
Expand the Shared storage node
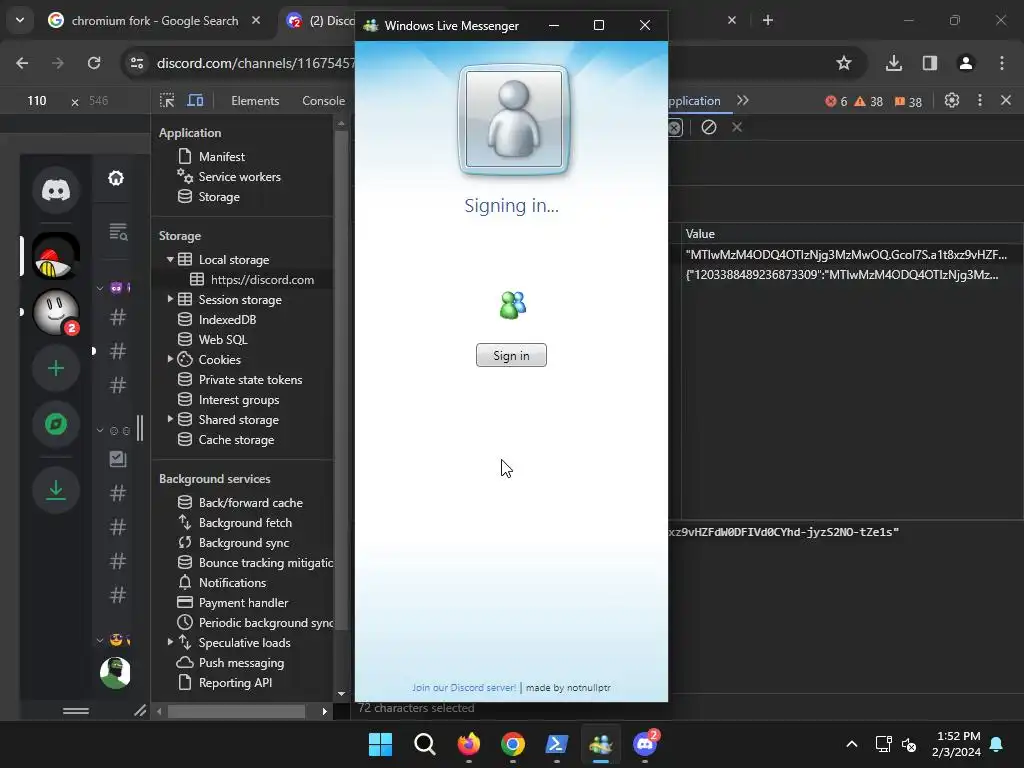170,419
